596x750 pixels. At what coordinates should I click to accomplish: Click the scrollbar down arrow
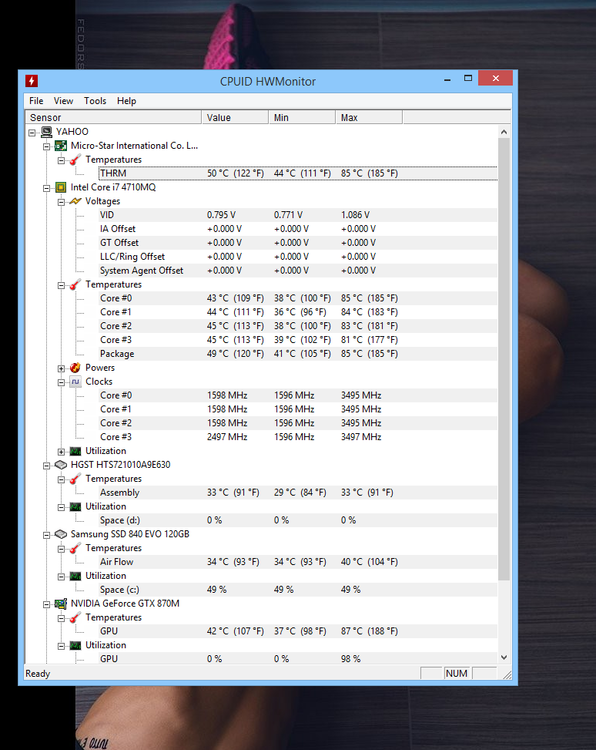click(x=504, y=658)
